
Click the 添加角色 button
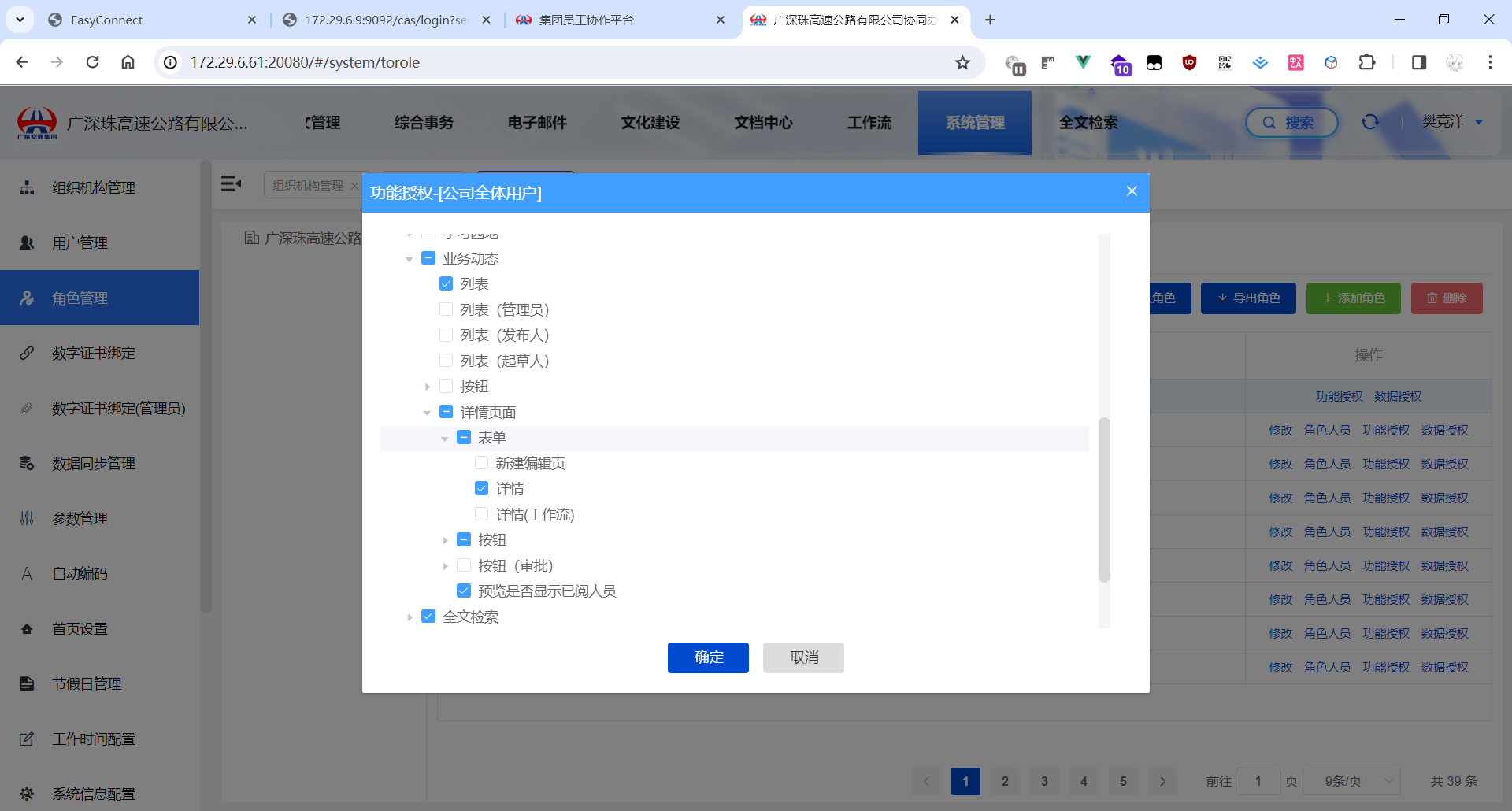[x=1353, y=298]
